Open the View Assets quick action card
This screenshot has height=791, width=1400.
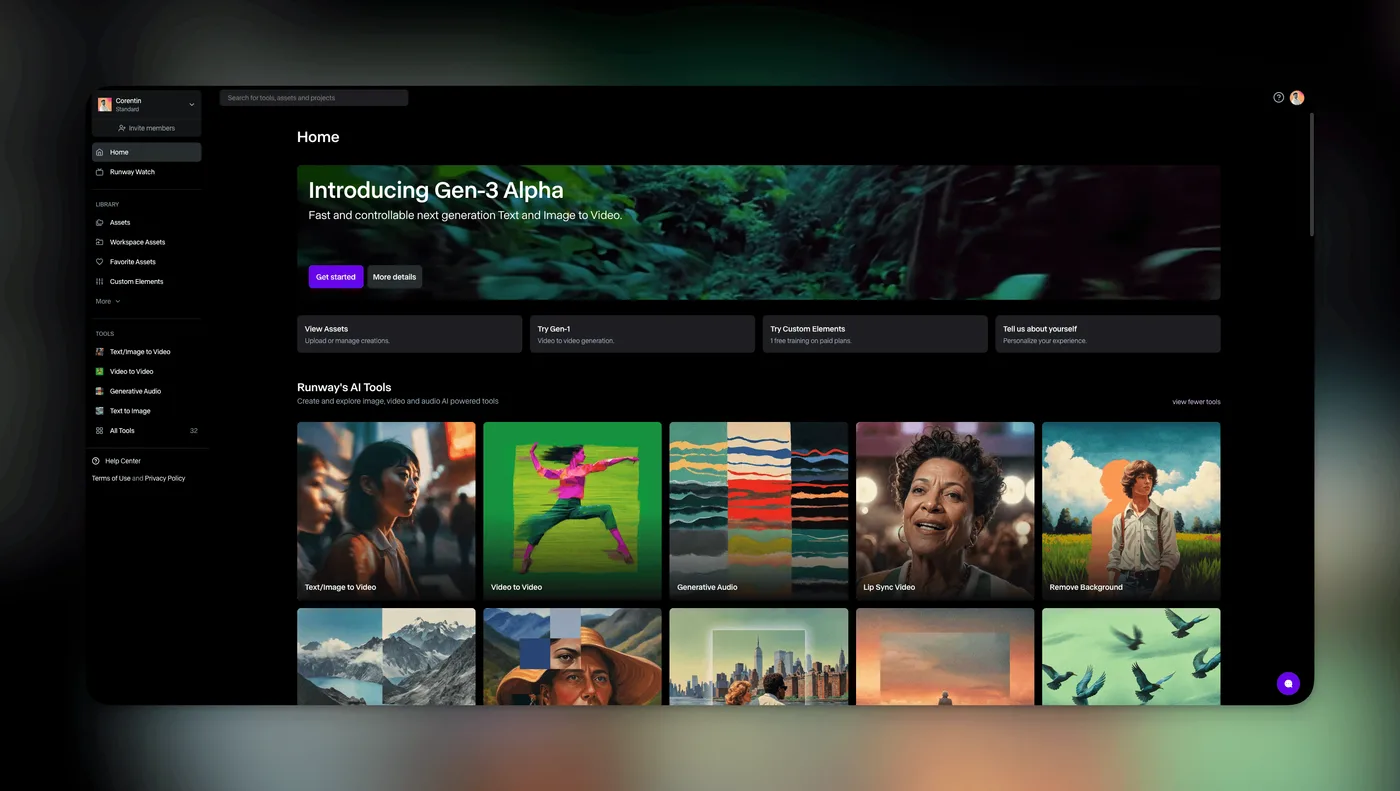(x=409, y=334)
